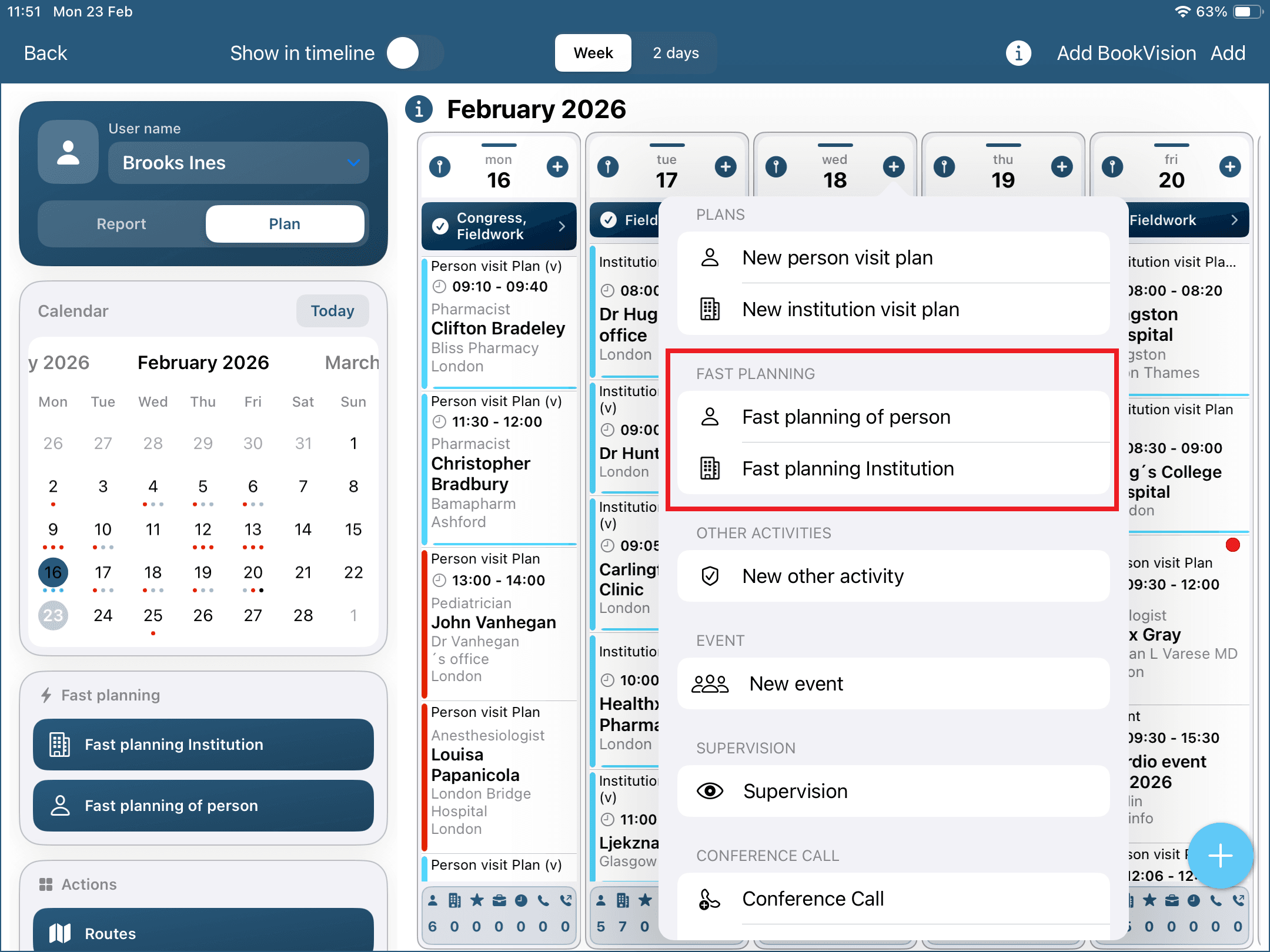Tap the plus icon on Monday 16 column

[x=557, y=167]
